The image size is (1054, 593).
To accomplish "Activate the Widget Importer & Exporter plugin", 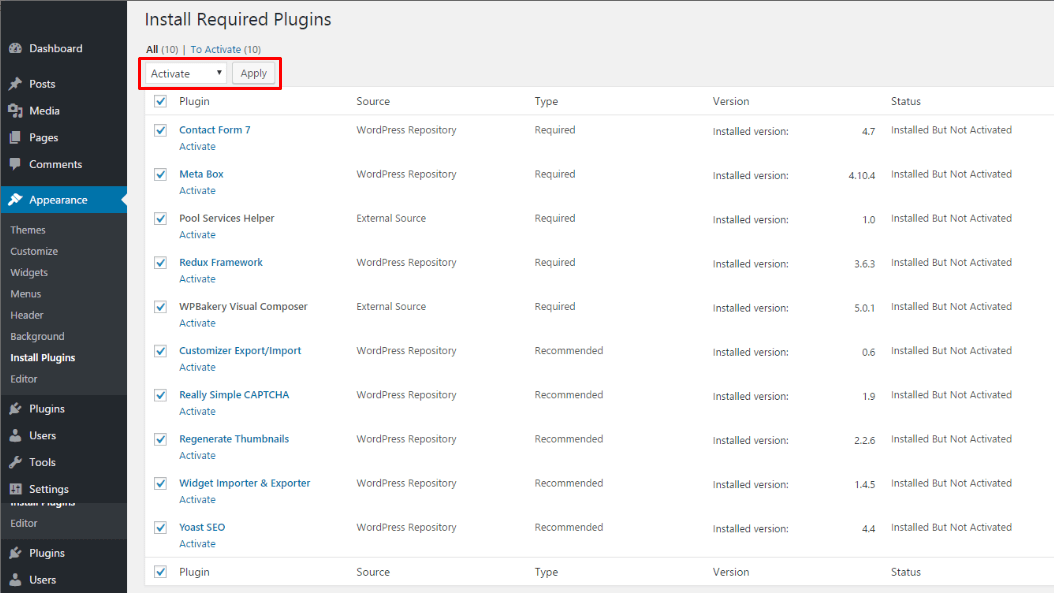I will [197, 500].
